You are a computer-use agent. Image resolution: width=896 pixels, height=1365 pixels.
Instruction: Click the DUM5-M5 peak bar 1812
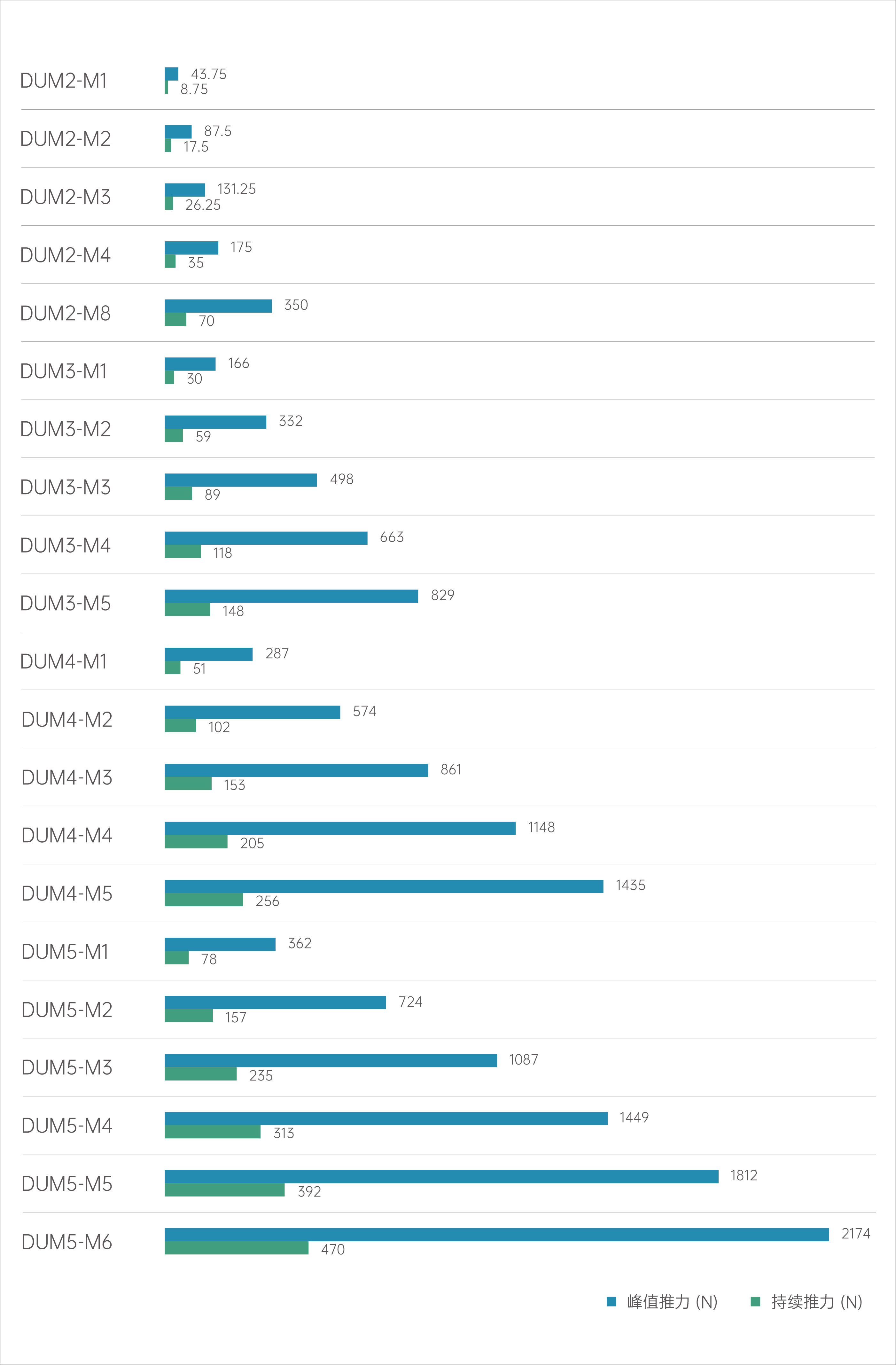(442, 1176)
